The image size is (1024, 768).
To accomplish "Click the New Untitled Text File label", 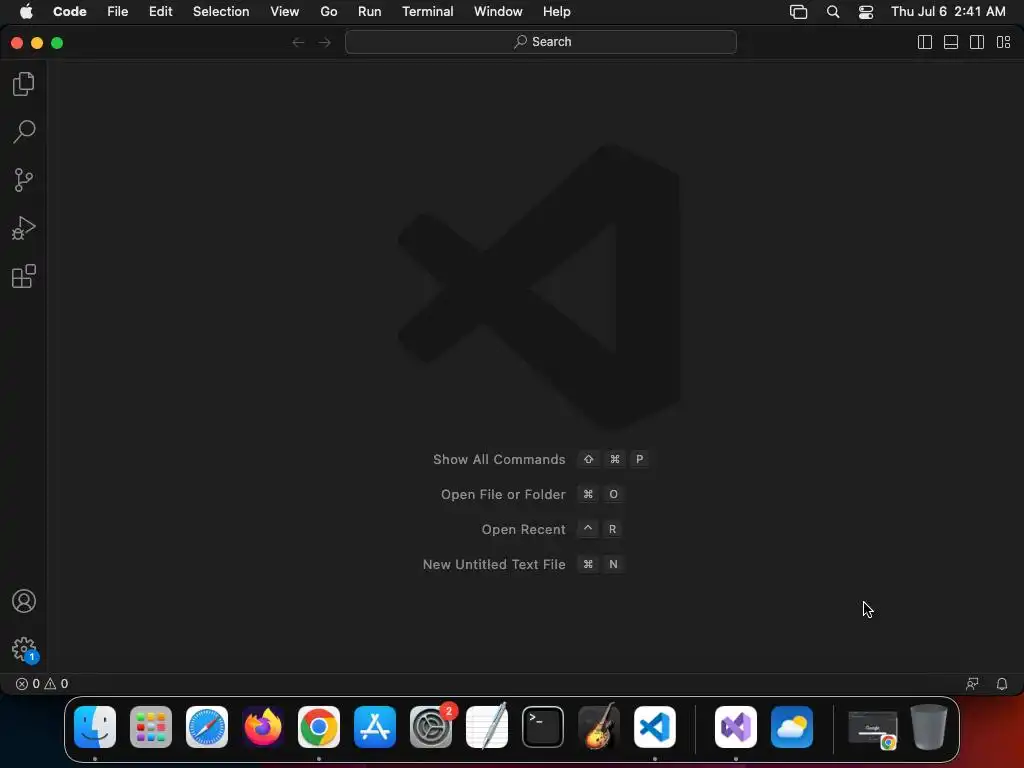I will tap(494, 564).
